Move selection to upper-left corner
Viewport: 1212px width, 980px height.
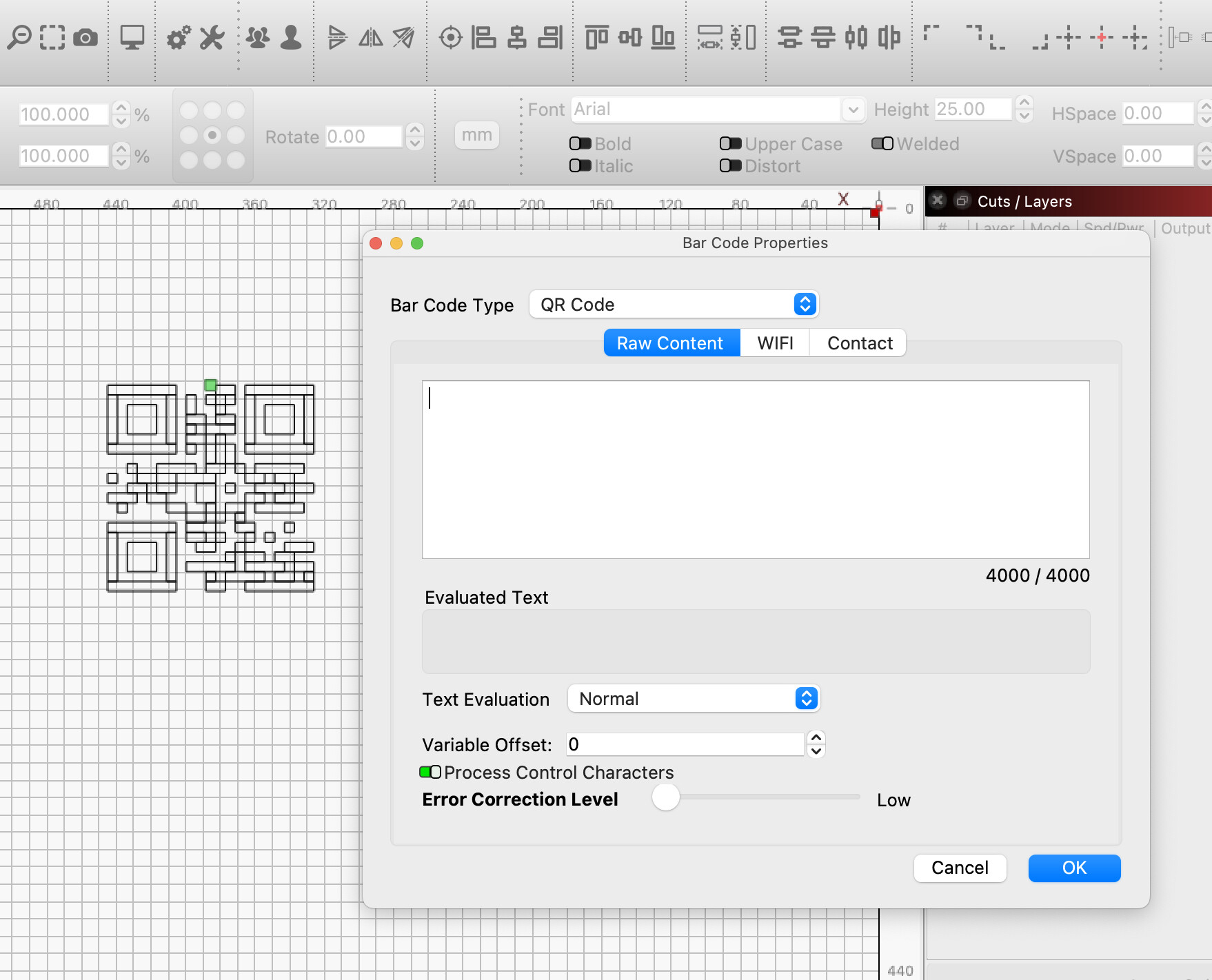[x=931, y=32]
